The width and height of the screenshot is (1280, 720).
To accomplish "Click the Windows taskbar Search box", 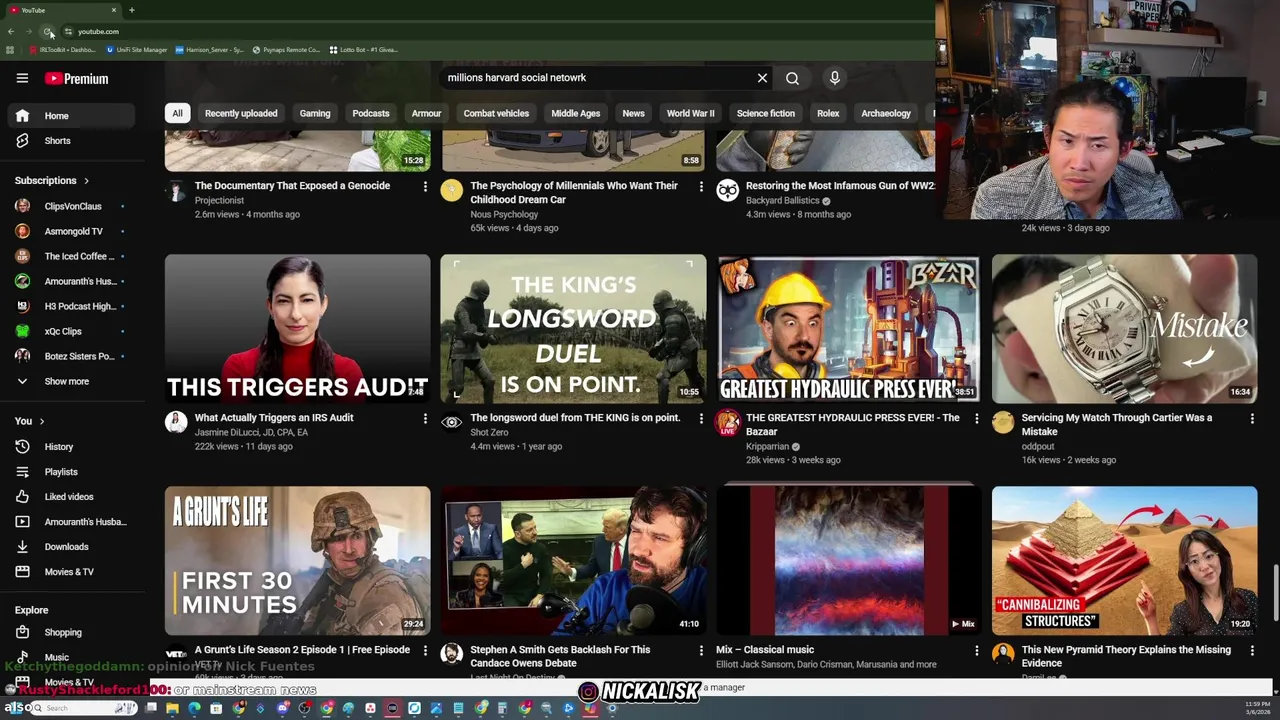I will [x=83, y=708].
